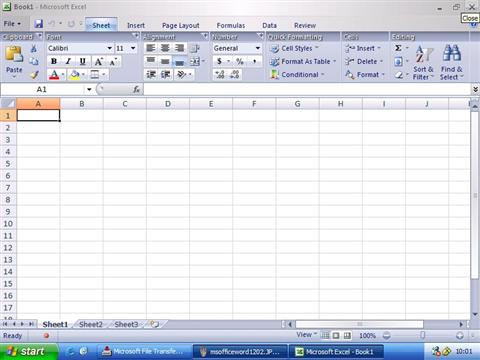
Task: Open the Page Layout tab
Action: click(181, 25)
